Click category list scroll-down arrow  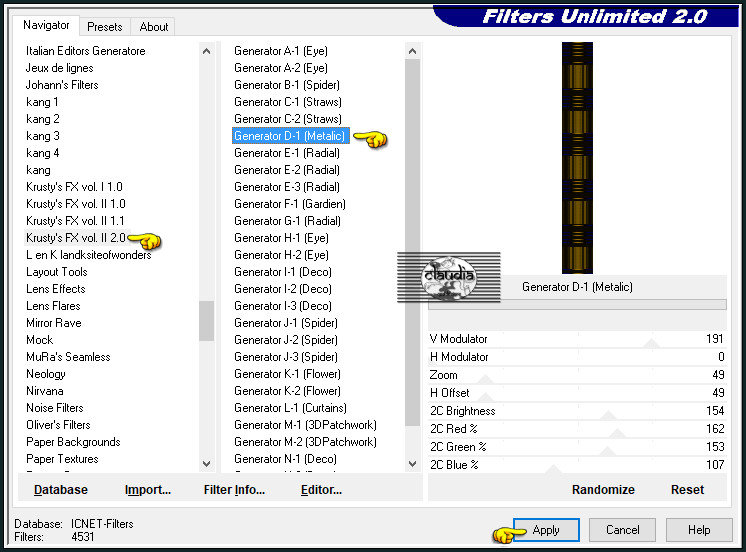tap(206, 463)
